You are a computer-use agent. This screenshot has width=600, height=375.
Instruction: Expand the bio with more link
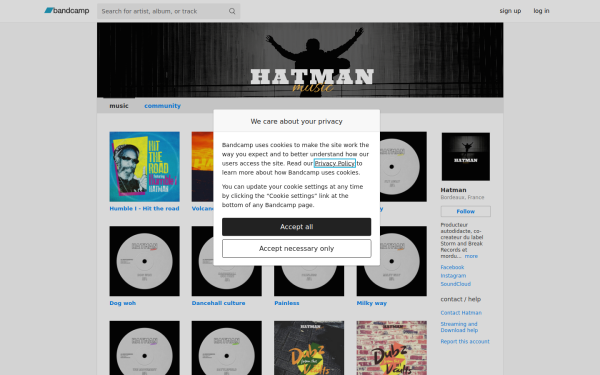click(x=471, y=256)
